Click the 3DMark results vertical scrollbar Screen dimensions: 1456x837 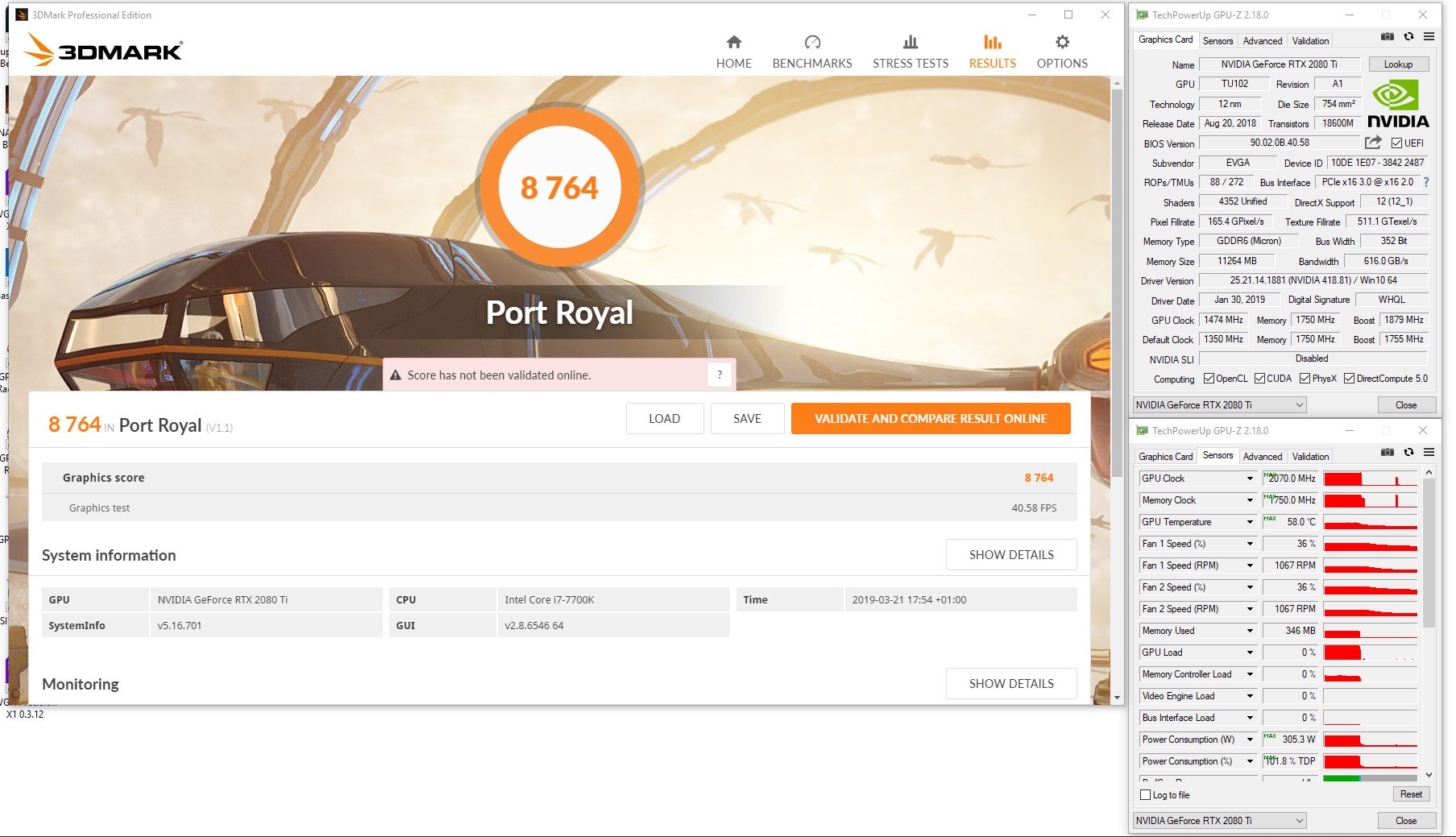(x=1117, y=282)
